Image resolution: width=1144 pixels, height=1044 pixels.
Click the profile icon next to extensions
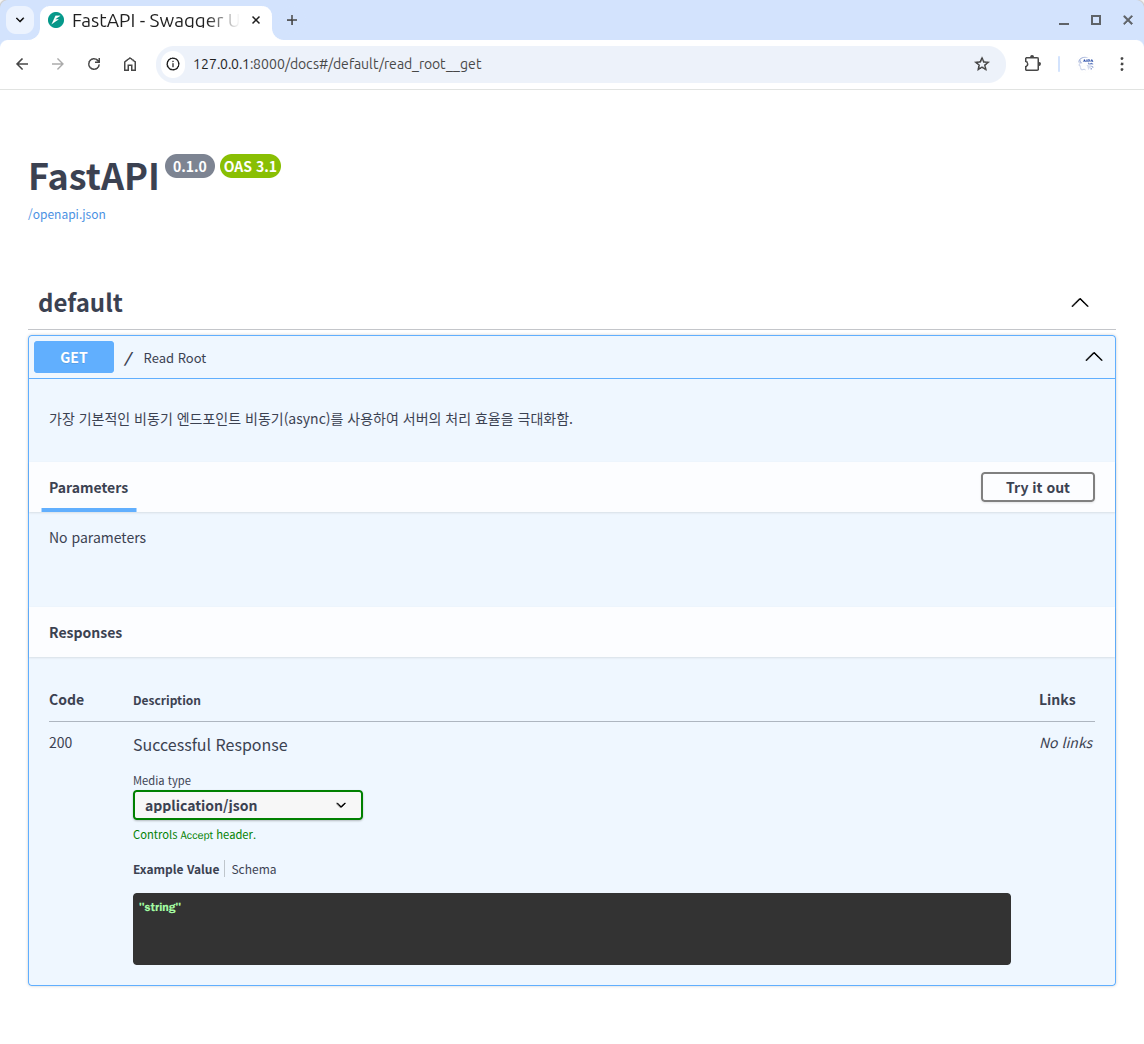1086,64
